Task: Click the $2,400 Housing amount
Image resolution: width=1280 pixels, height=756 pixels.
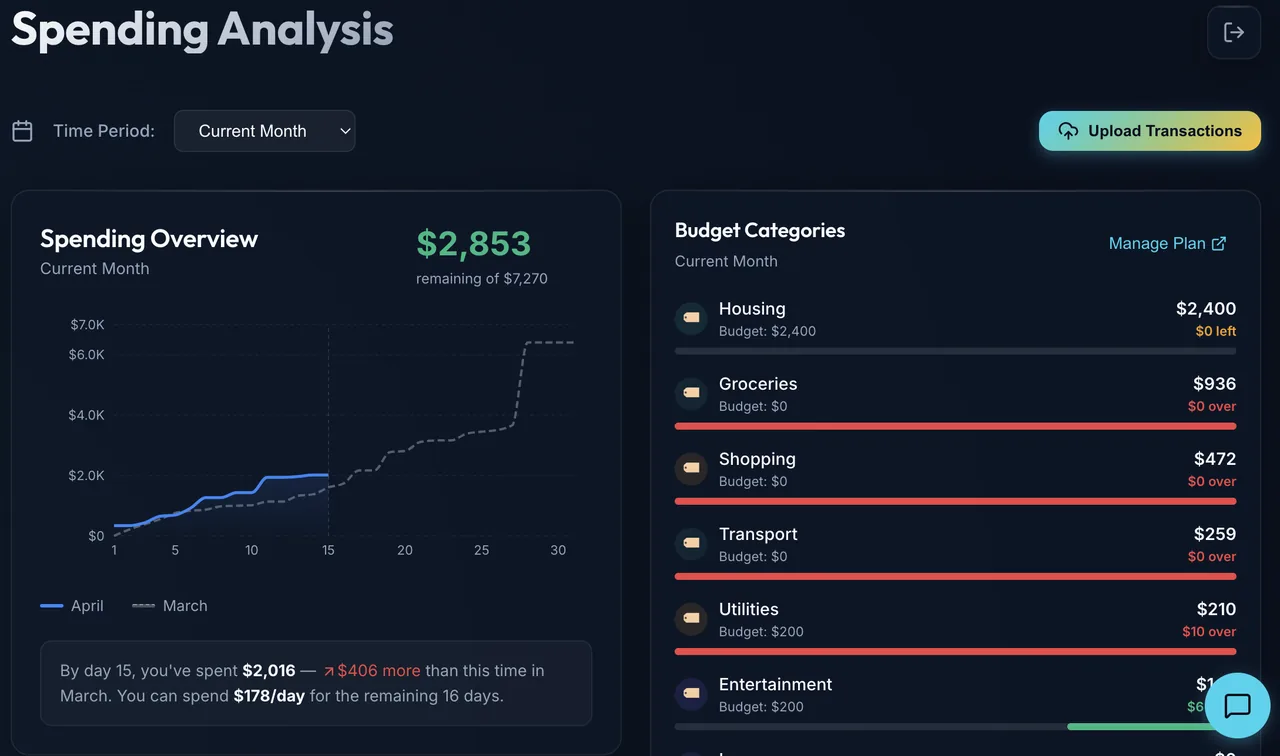Action: tap(1206, 309)
